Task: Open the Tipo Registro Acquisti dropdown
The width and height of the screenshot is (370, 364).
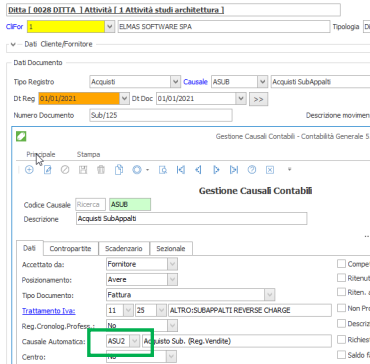Action: click(x=175, y=82)
